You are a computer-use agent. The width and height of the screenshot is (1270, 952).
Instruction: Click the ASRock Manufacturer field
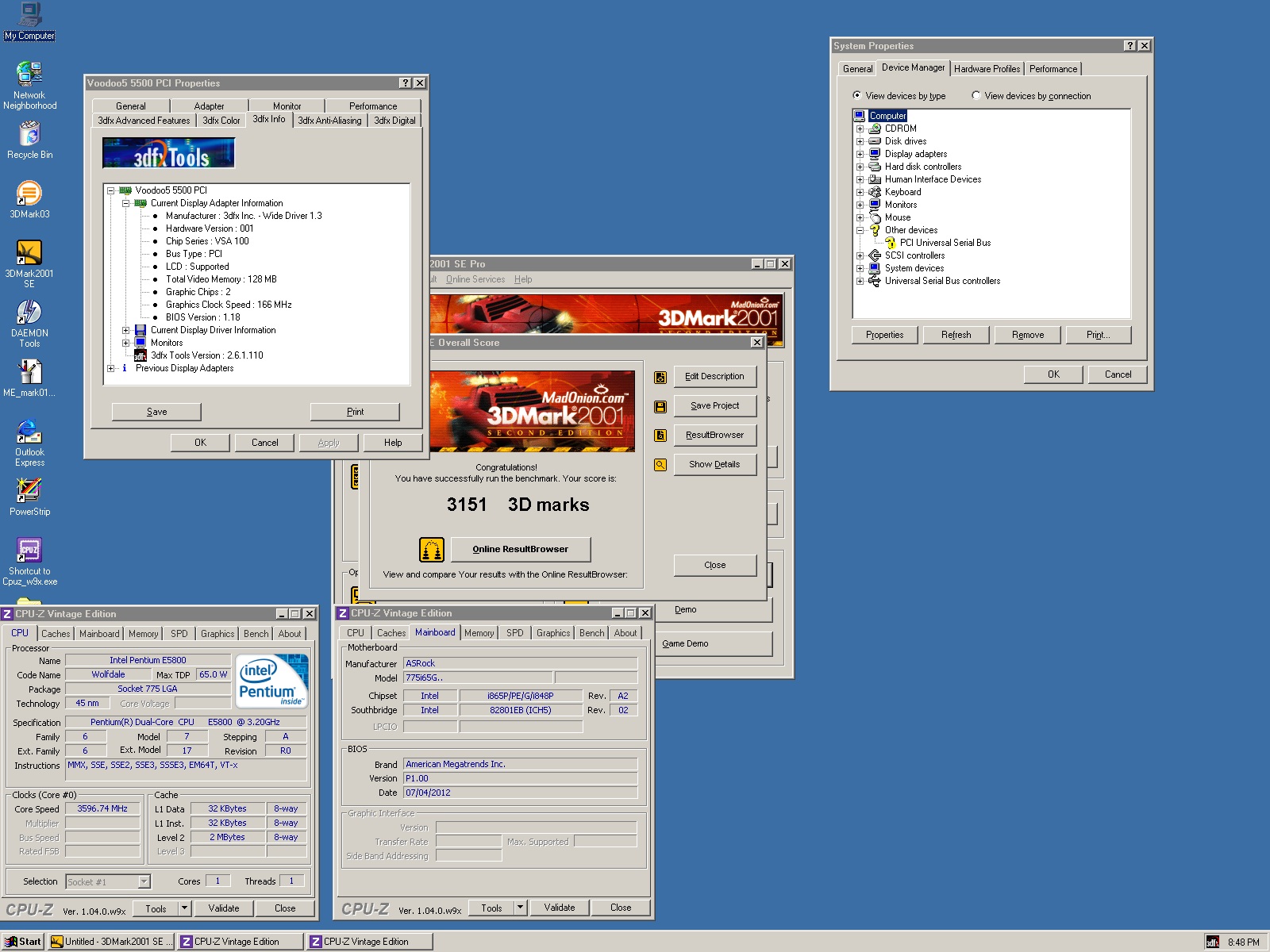click(521, 663)
